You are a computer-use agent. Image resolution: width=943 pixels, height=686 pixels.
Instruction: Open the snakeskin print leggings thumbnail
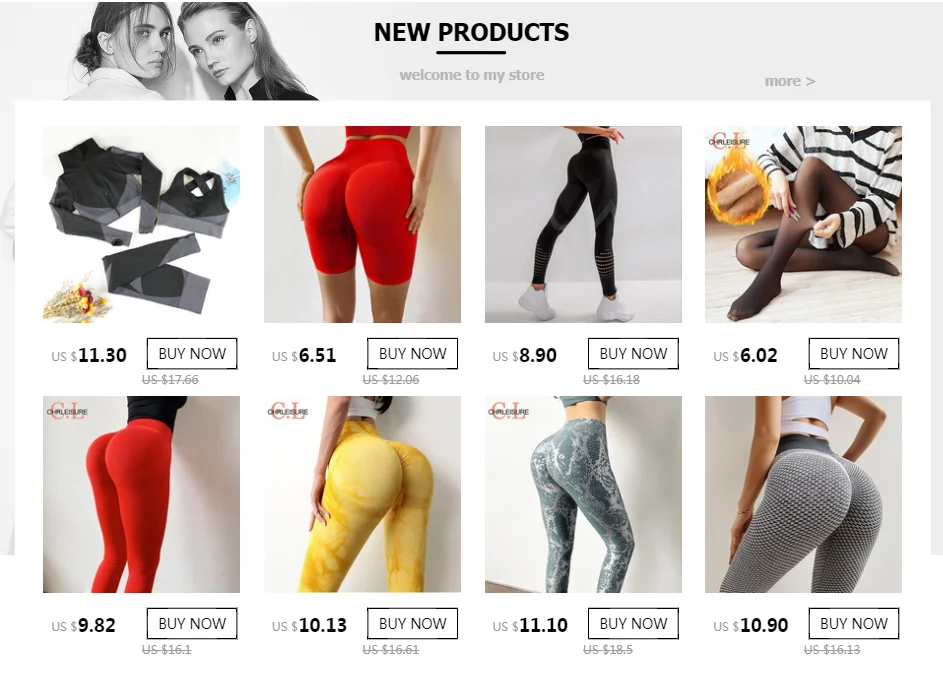coord(583,494)
